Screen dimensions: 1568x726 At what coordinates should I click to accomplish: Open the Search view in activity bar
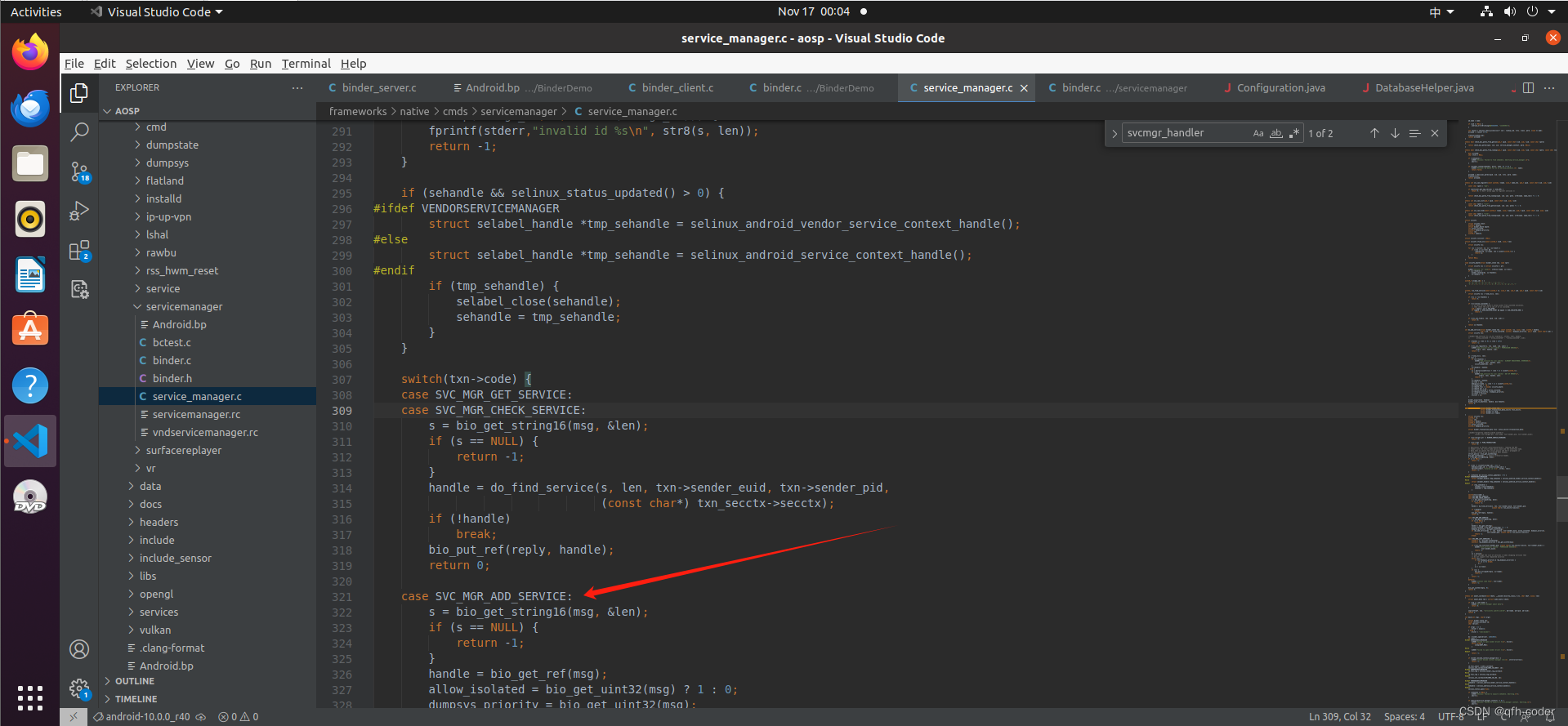point(79,131)
